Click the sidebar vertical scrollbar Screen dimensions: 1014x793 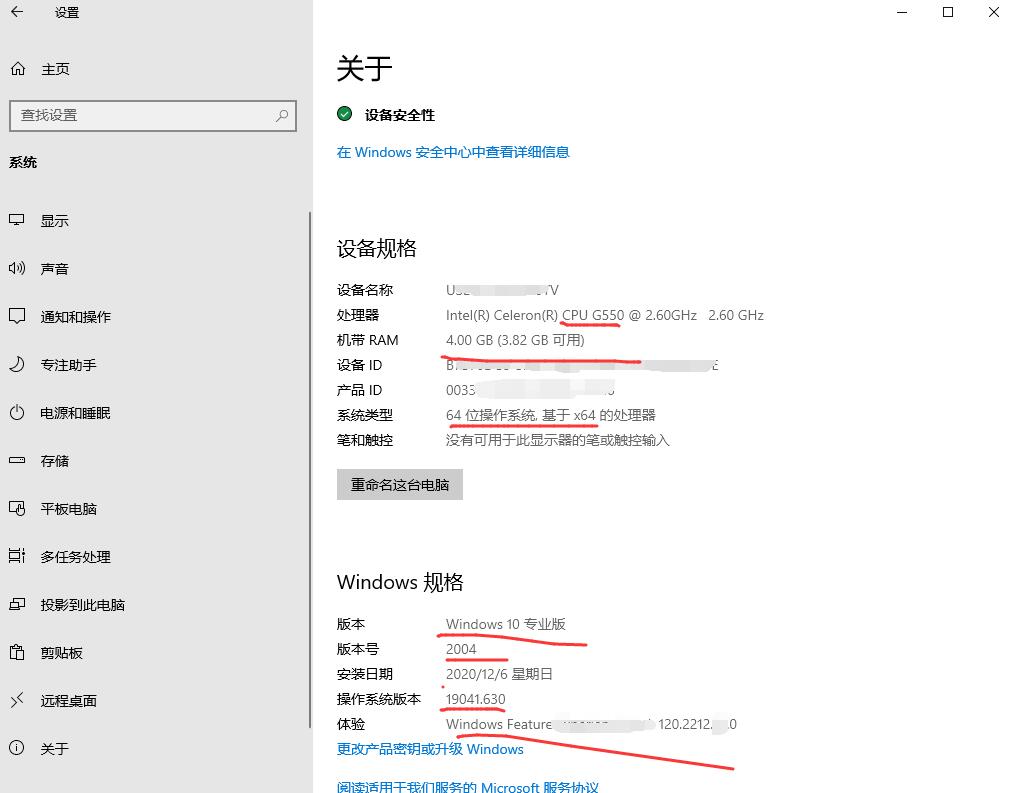pos(310,469)
